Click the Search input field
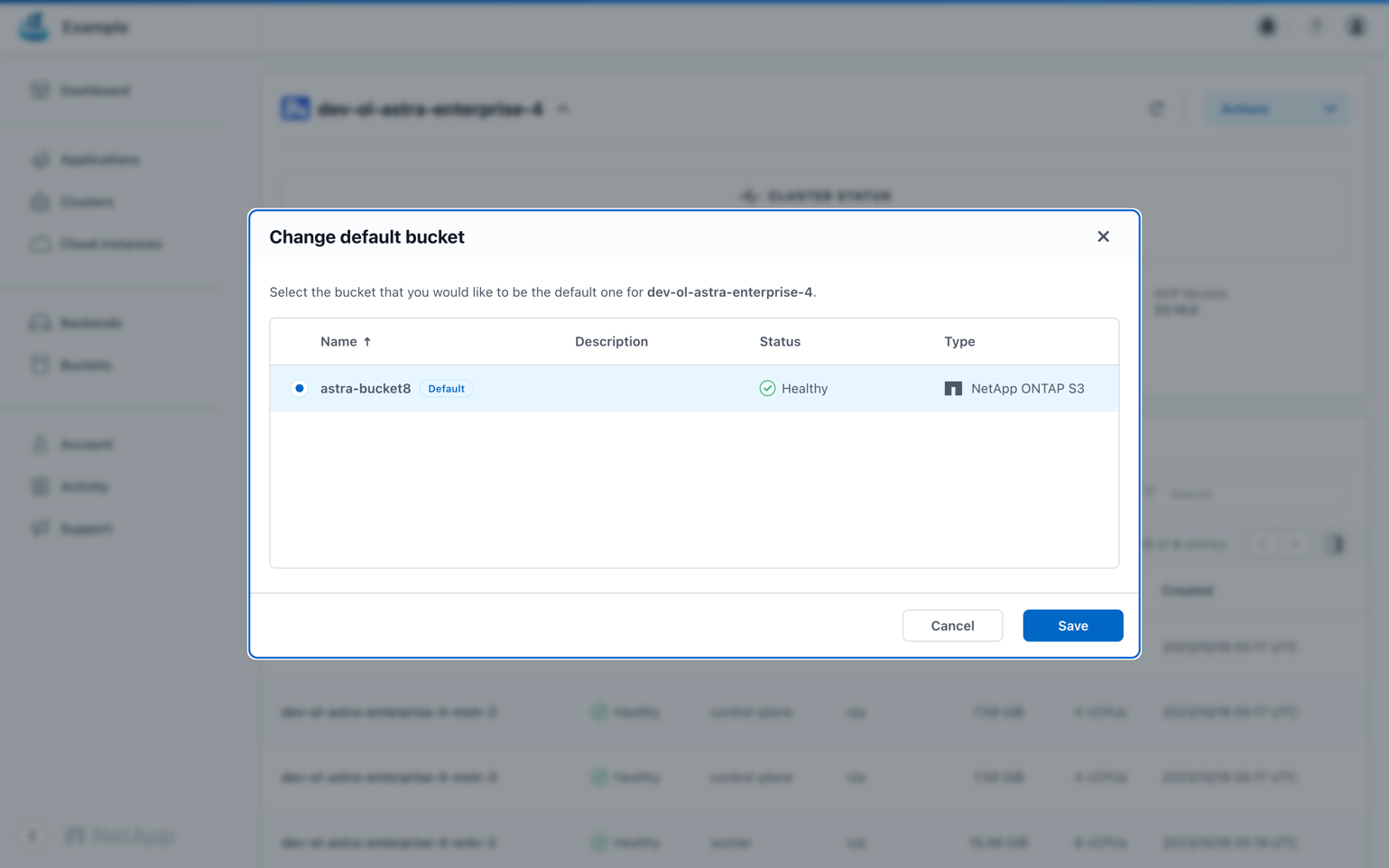 pos(1255,494)
